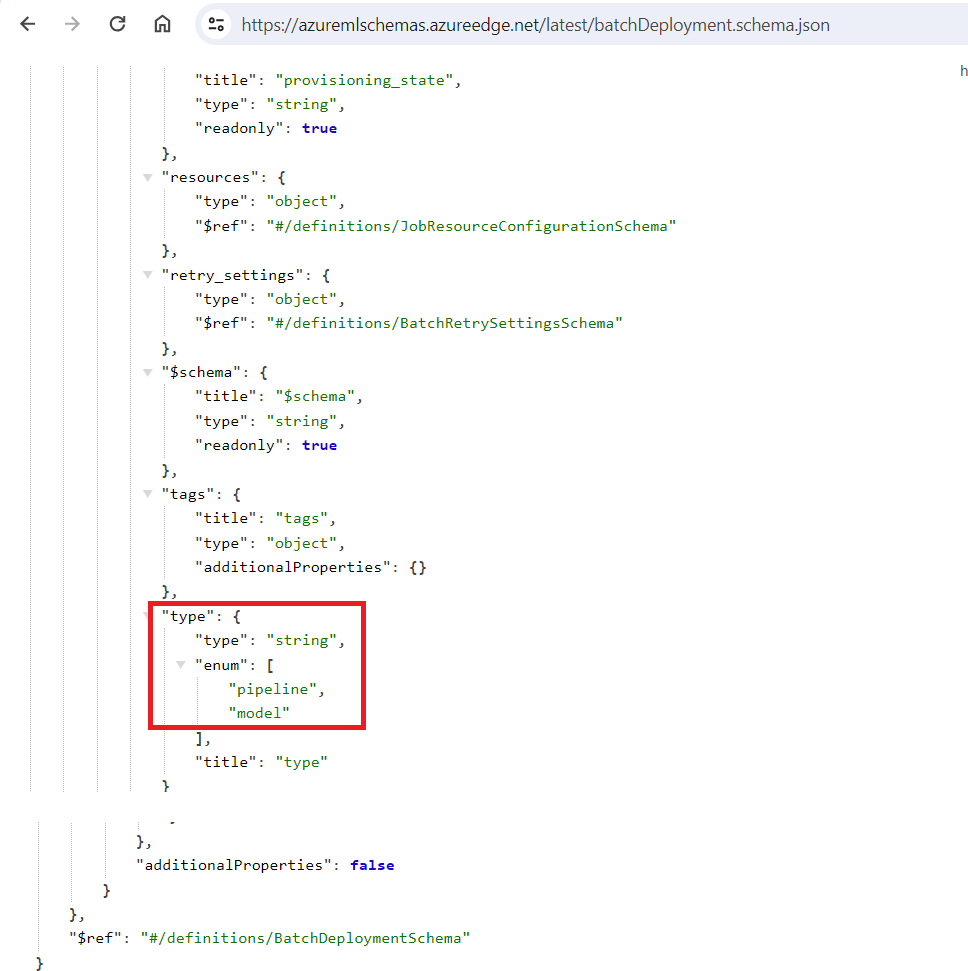Select the "model" enum value
Image resolution: width=968 pixels, height=971 pixels.
pos(260,713)
